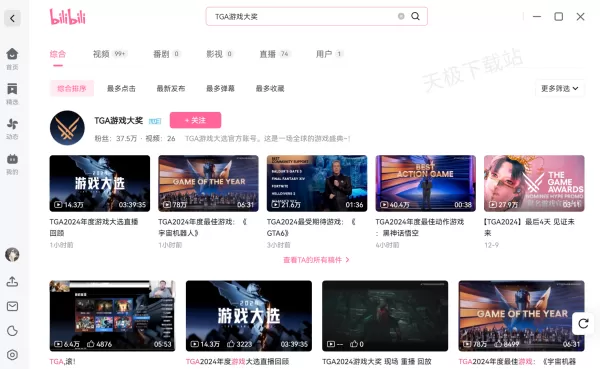The height and width of the screenshot is (369, 600).
Task: Open the video titled TGA,滚!
Action: click(x=63, y=361)
